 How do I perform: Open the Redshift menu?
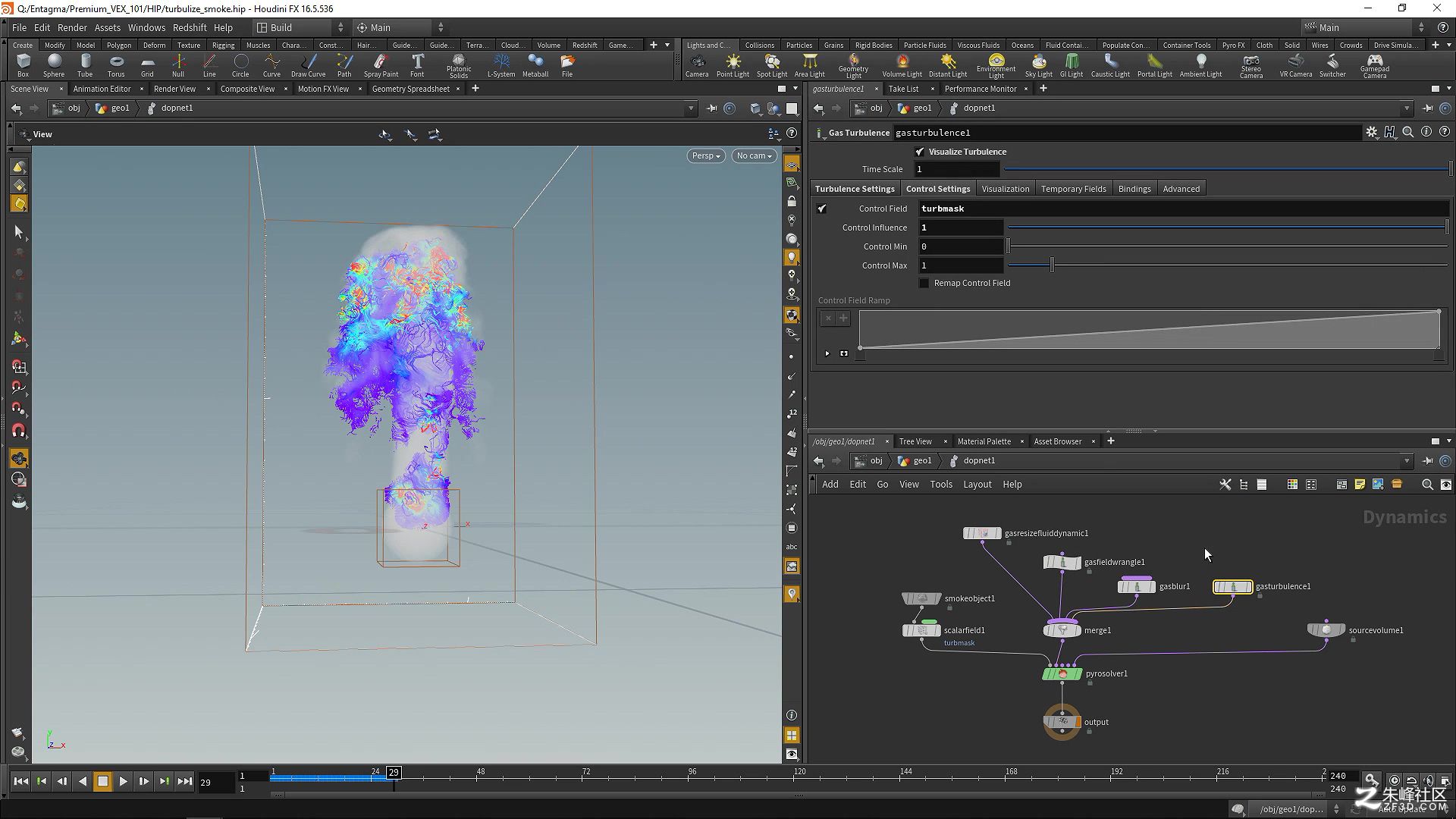tap(189, 27)
